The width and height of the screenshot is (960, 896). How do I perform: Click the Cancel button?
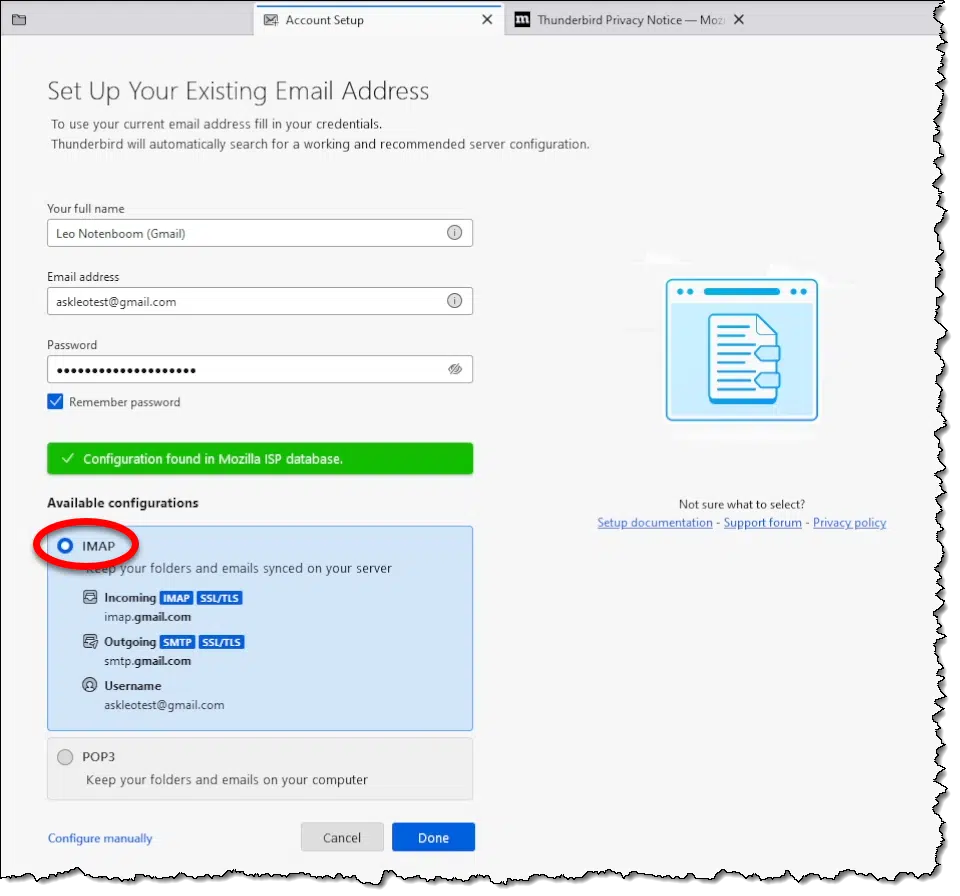(x=342, y=837)
